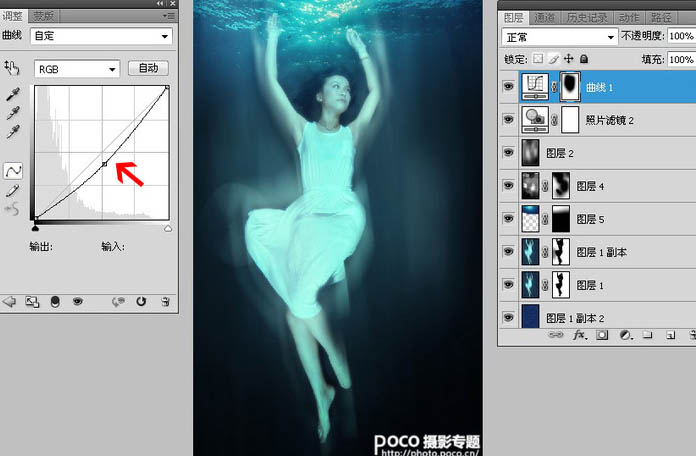
Task: Clip adjustment to layer below icon
Action: point(55,302)
